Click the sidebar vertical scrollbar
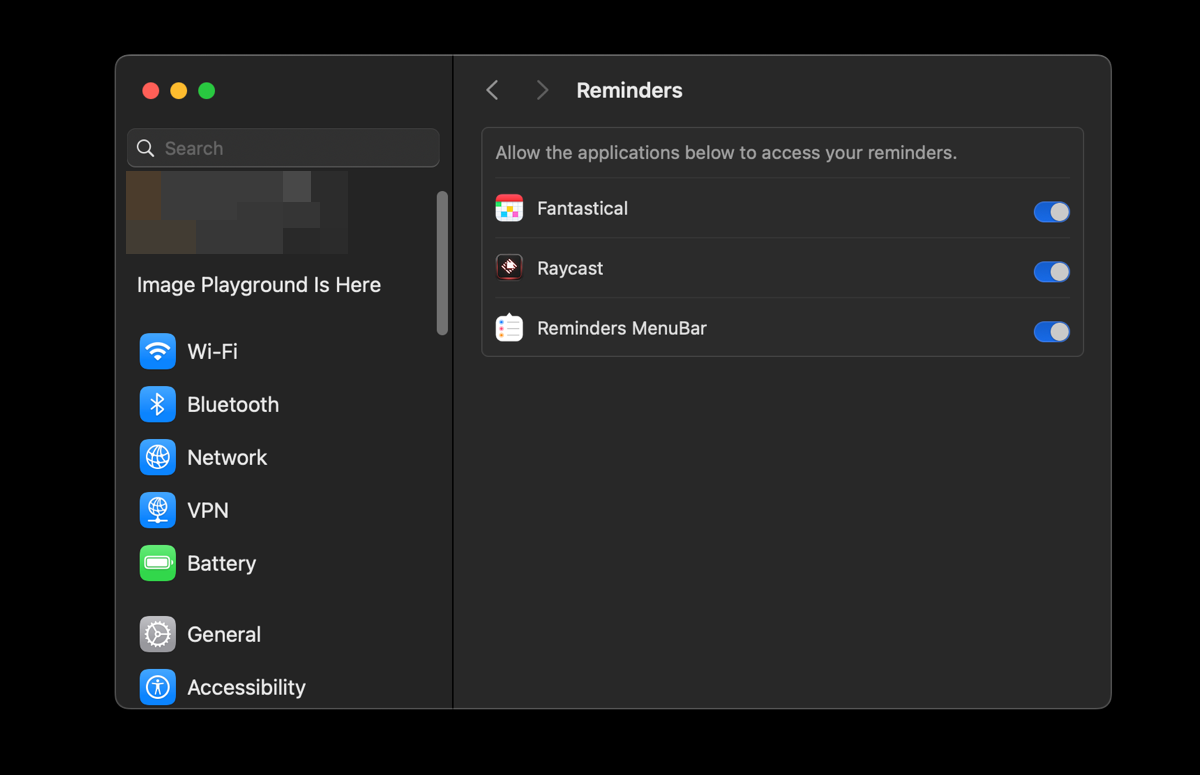Viewport: 1200px width, 775px height. click(442, 263)
